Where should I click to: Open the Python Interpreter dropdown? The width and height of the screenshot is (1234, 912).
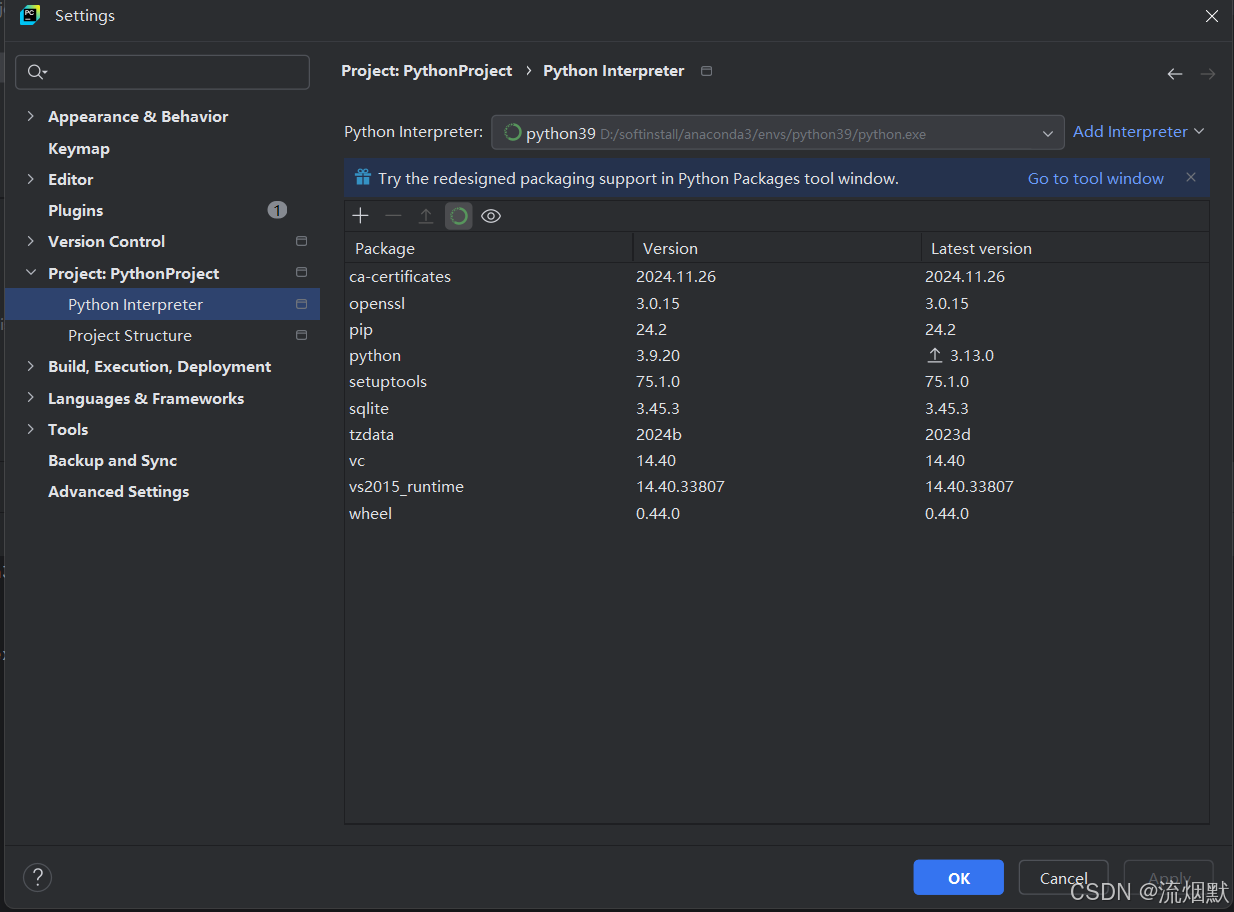pyautogui.click(x=777, y=132)
